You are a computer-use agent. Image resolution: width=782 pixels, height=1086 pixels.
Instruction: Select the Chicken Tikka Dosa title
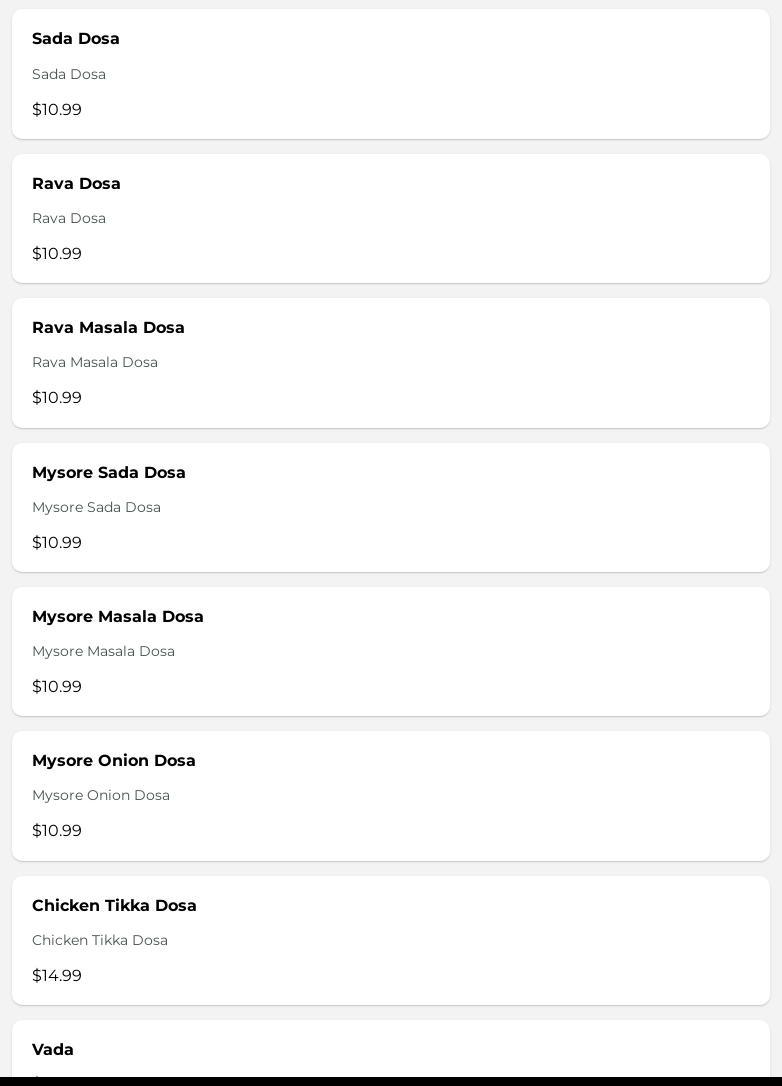click(114, 906)
